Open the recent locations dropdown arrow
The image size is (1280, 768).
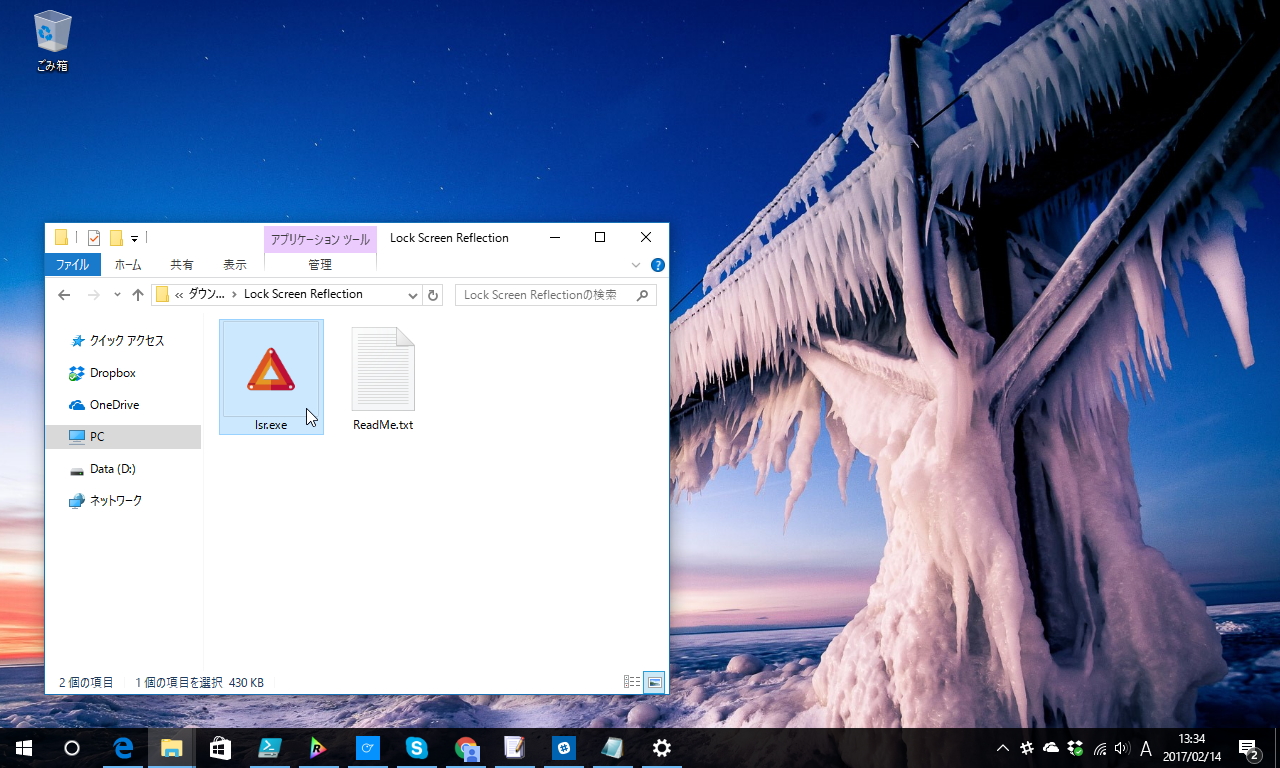pyautogui.click(x=117, y=295)
